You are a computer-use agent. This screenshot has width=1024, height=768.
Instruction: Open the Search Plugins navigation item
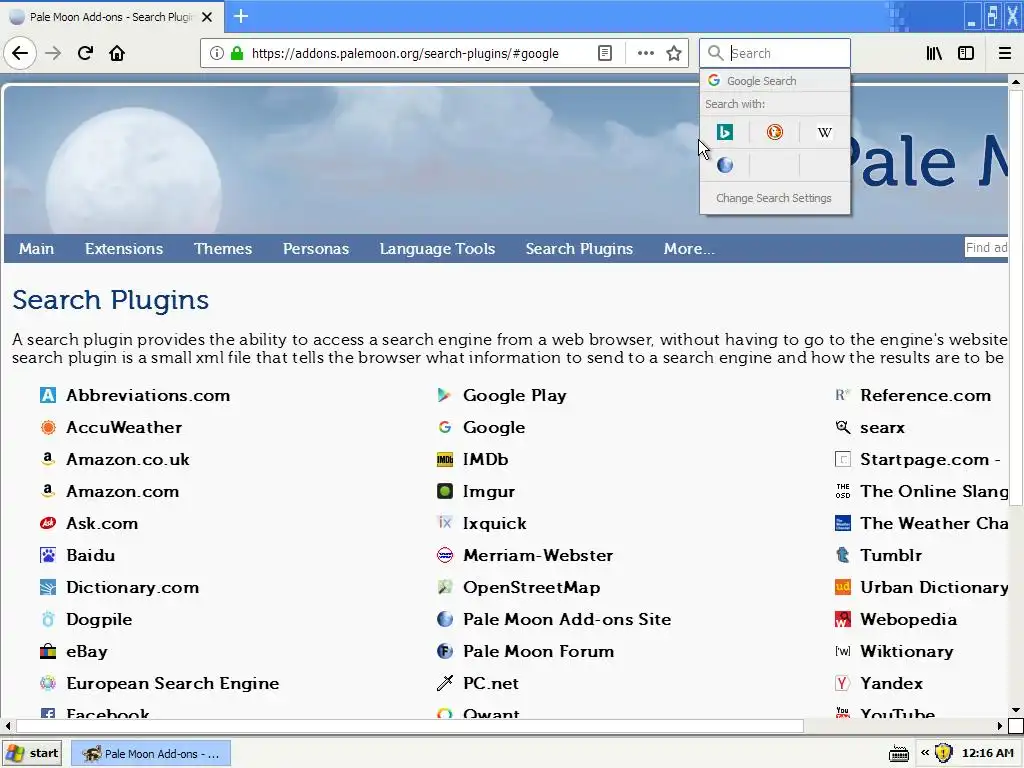[x=579, y=249]
